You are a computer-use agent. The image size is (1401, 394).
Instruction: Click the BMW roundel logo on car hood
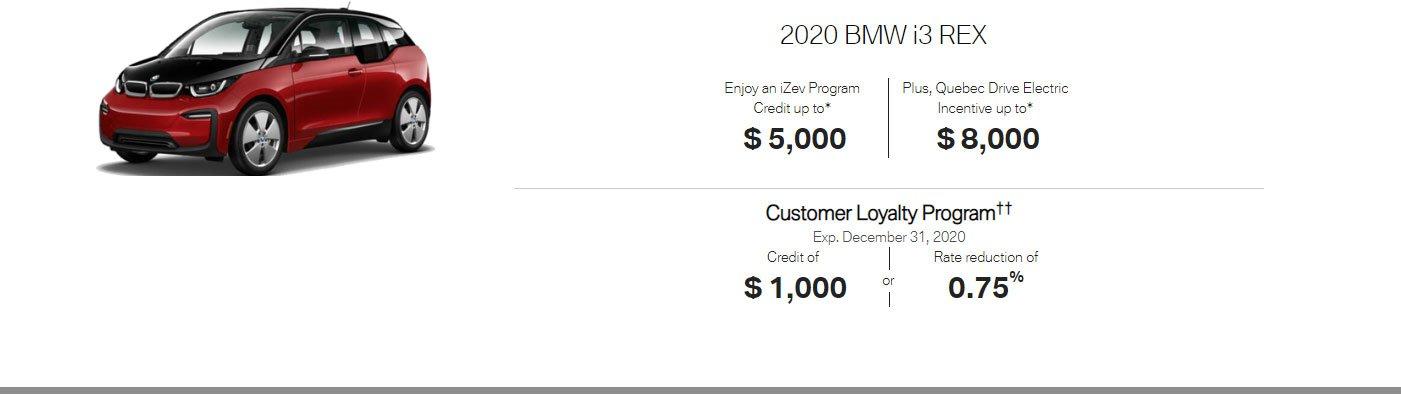tap(153, 78)
